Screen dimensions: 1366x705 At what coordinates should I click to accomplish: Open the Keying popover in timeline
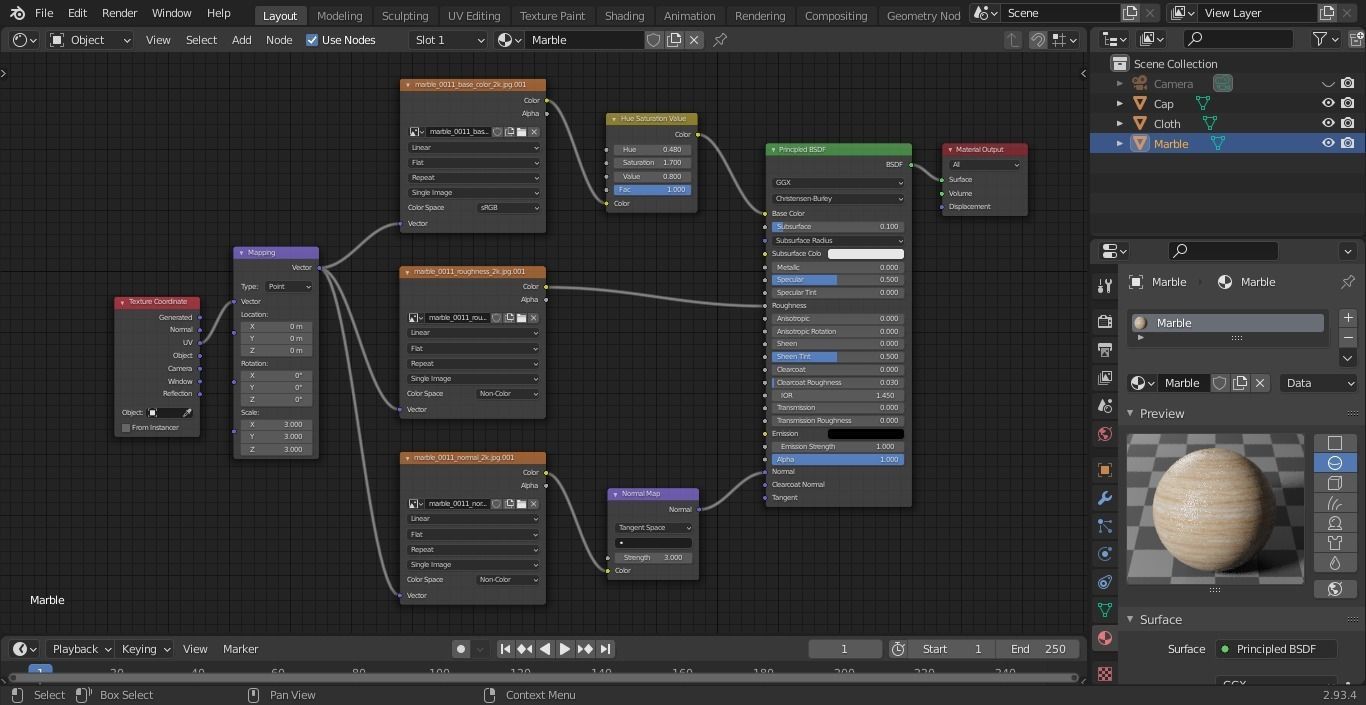(x=144, y=649)
